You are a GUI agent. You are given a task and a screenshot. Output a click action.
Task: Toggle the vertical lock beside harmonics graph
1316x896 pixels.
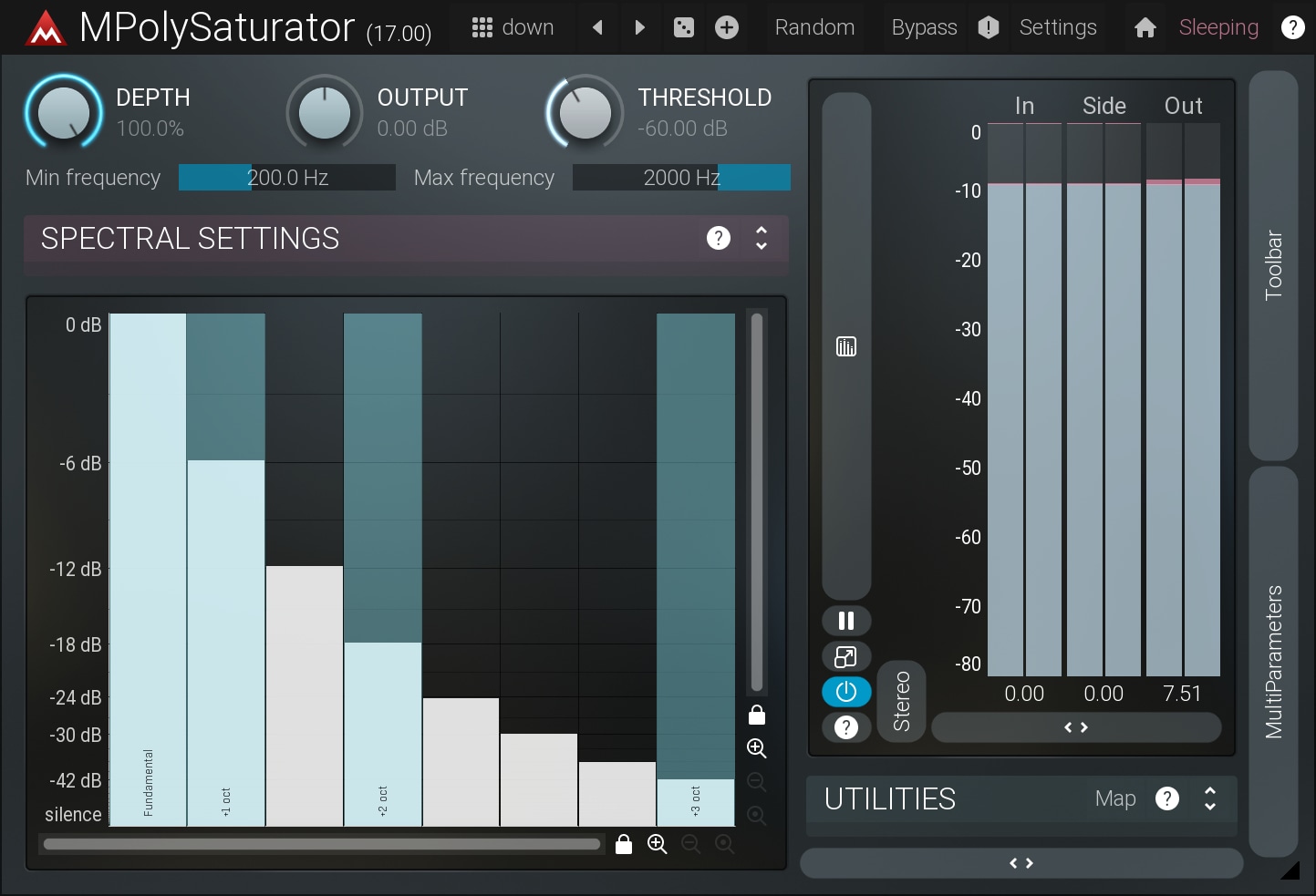[x=756, y=715]
